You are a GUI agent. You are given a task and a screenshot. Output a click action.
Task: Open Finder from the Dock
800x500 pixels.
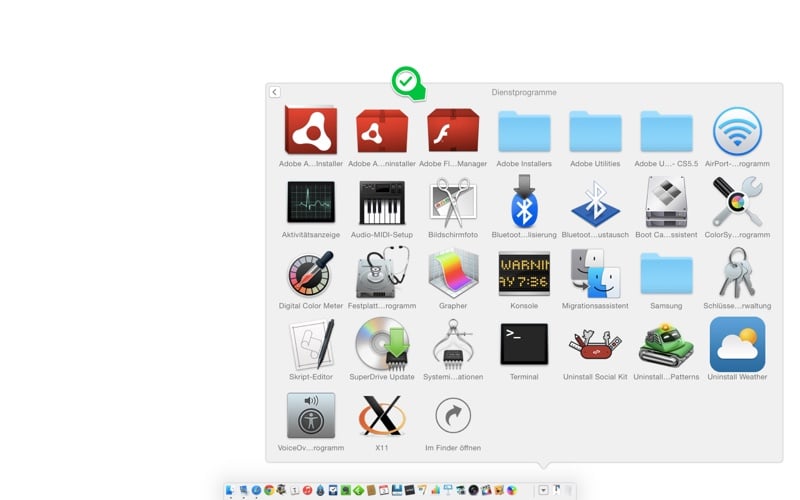pos(230,490)
